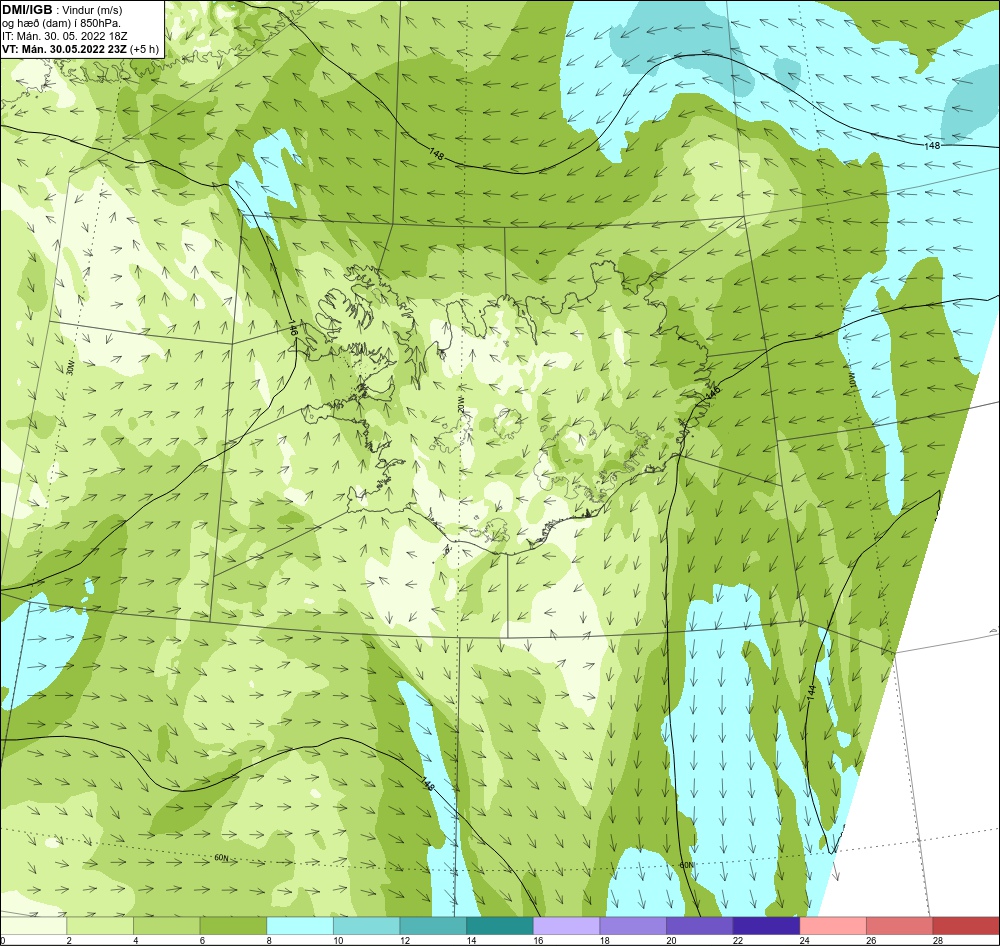Click the legend tick value '12'

(405, 940)
